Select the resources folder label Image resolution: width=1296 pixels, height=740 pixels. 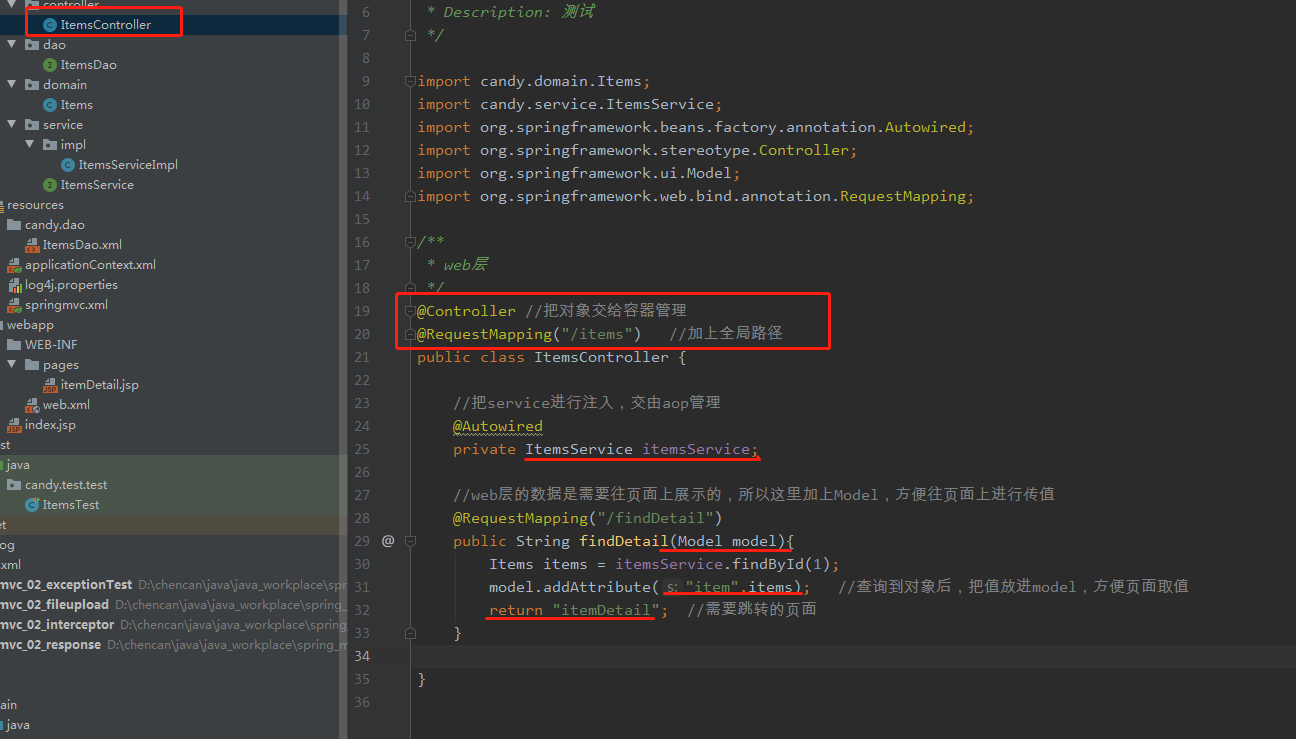(x=35, y=205)
